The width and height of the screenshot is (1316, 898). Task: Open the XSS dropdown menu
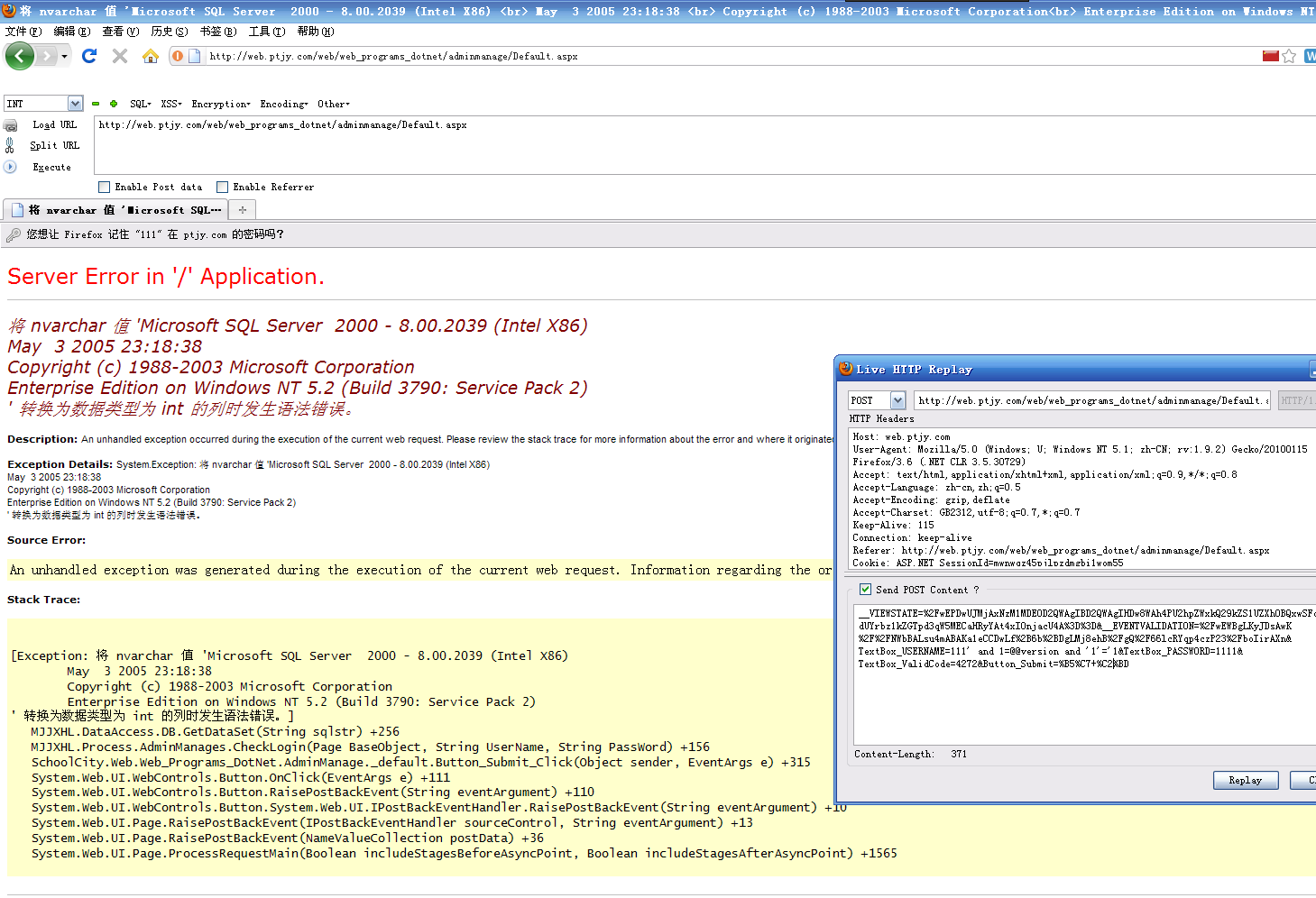tap(171, 104)
